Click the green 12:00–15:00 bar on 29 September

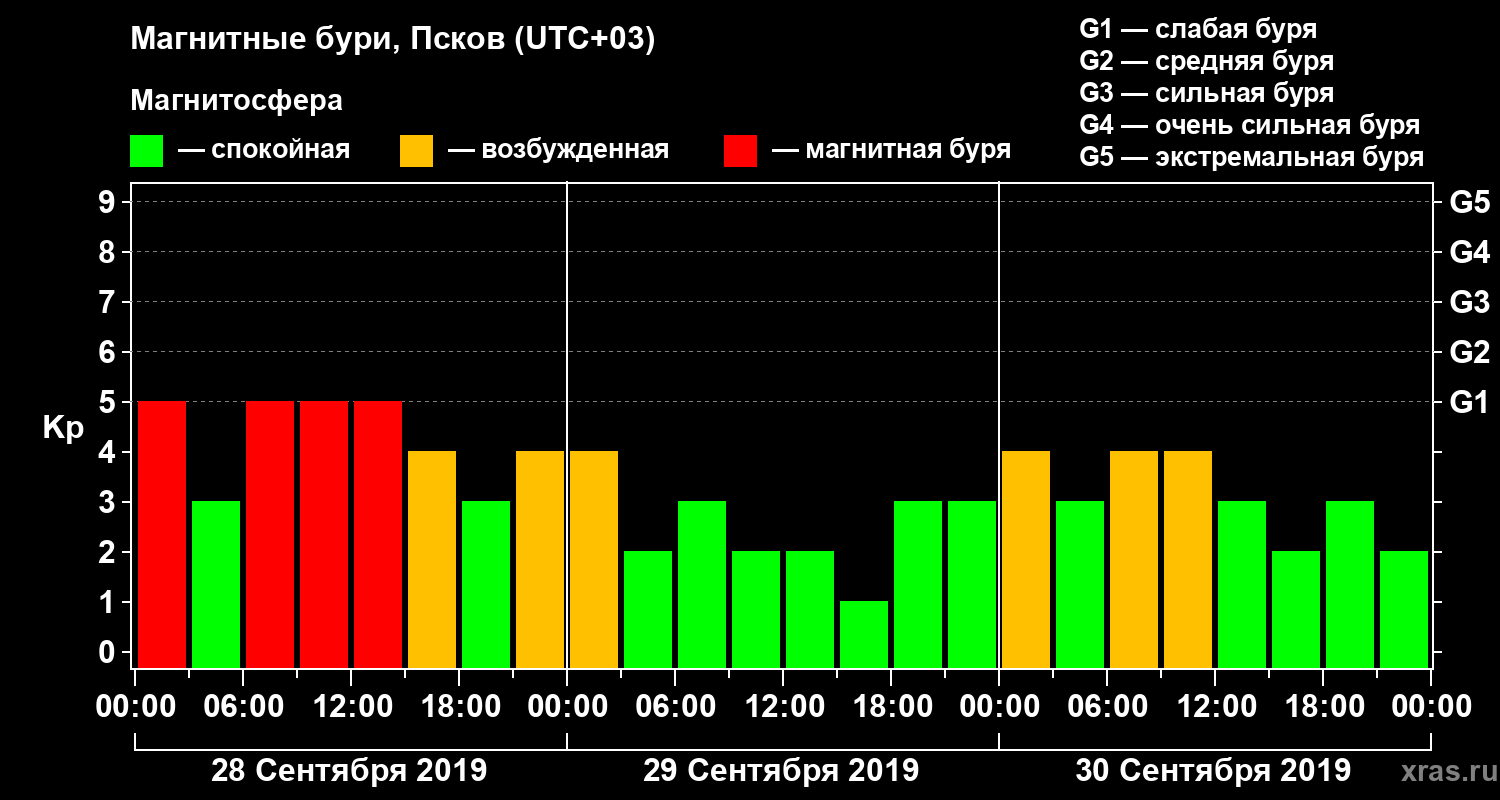click(810, 609)
